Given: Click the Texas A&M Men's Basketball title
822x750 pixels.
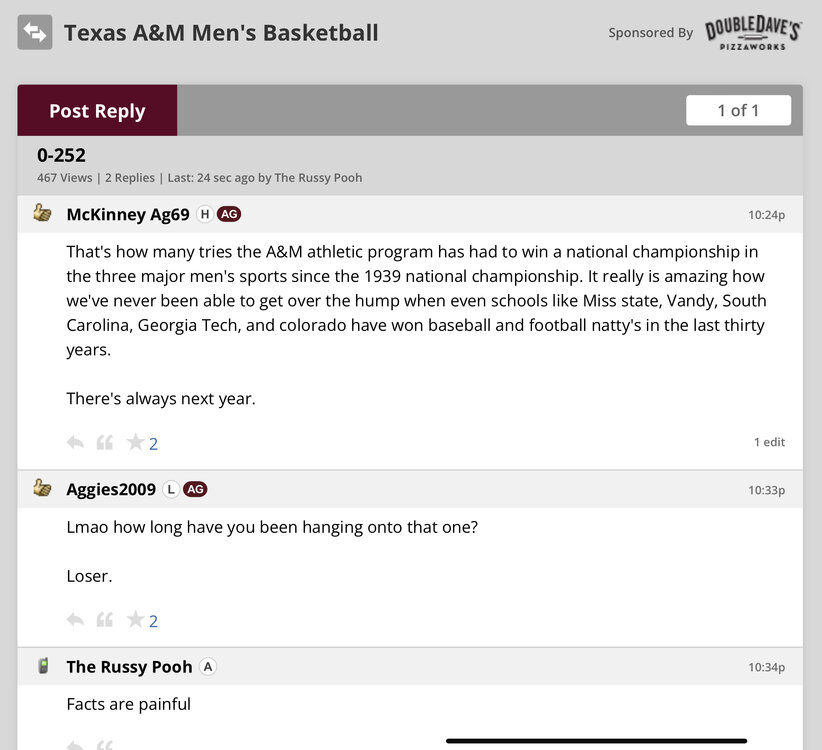Looking at the screenshot, I should pyautogui.click(x=221, y=33).
